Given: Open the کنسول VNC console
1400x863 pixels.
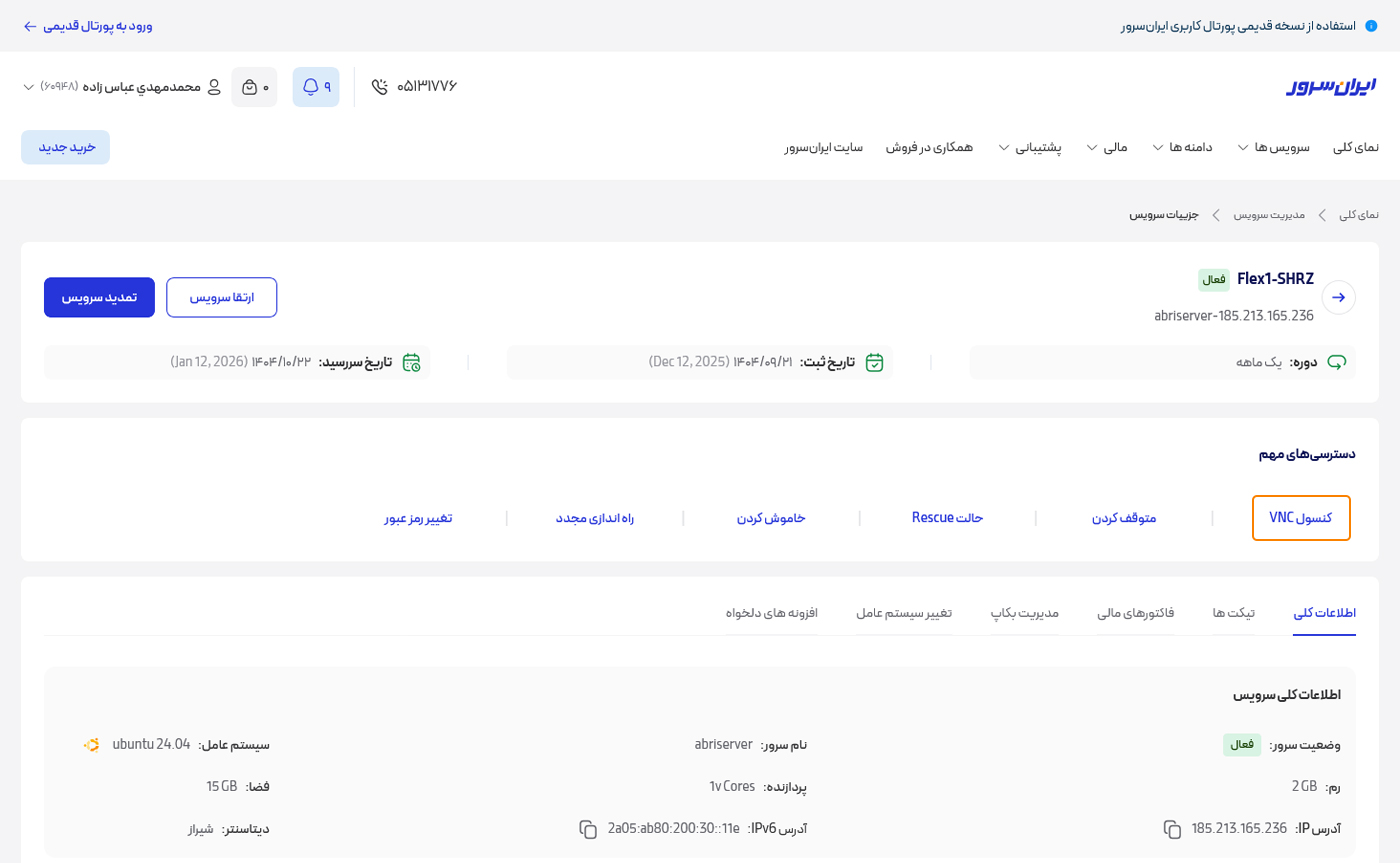Looking at the screenshot, I should [1300, 518].
